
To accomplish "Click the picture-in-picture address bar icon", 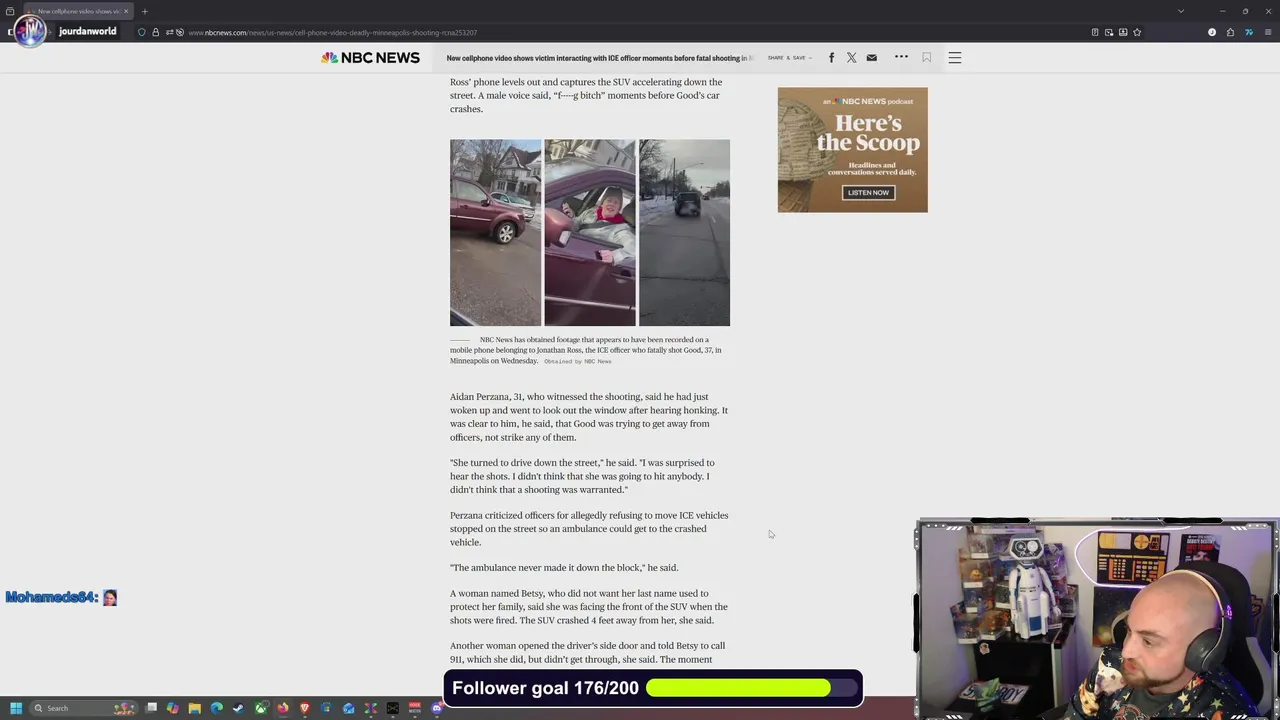I will 1109,32.
